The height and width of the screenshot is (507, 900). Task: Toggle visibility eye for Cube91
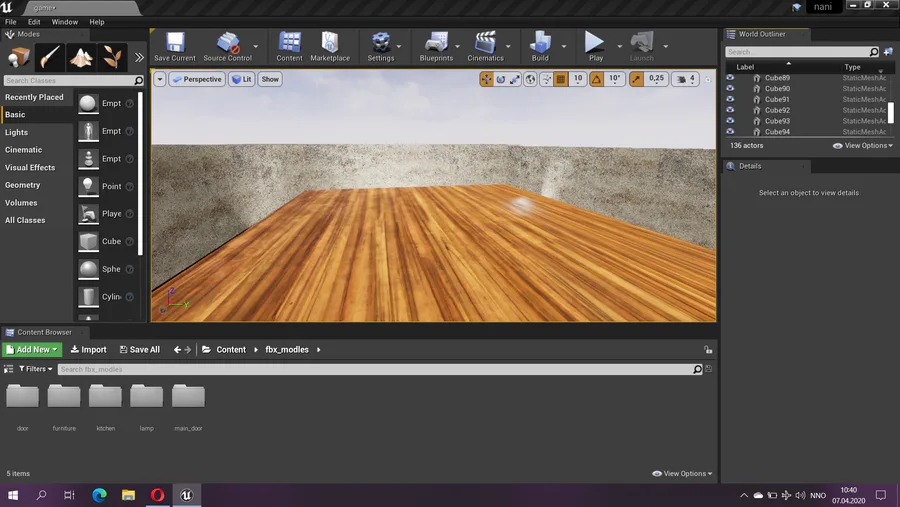730,100
